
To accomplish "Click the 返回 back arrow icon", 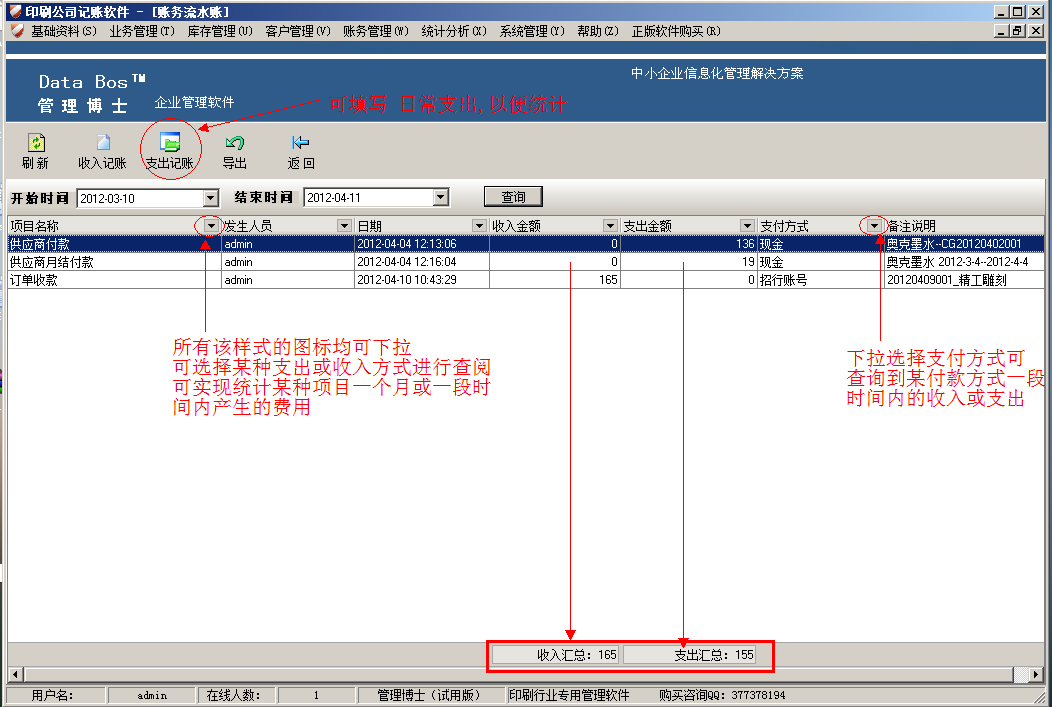I will [301, 144].
